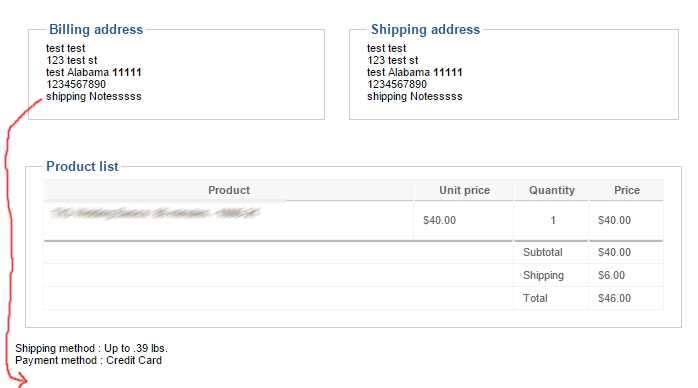
Task: Click the billing address phone 1234567890
Action: tap(76, 84)
